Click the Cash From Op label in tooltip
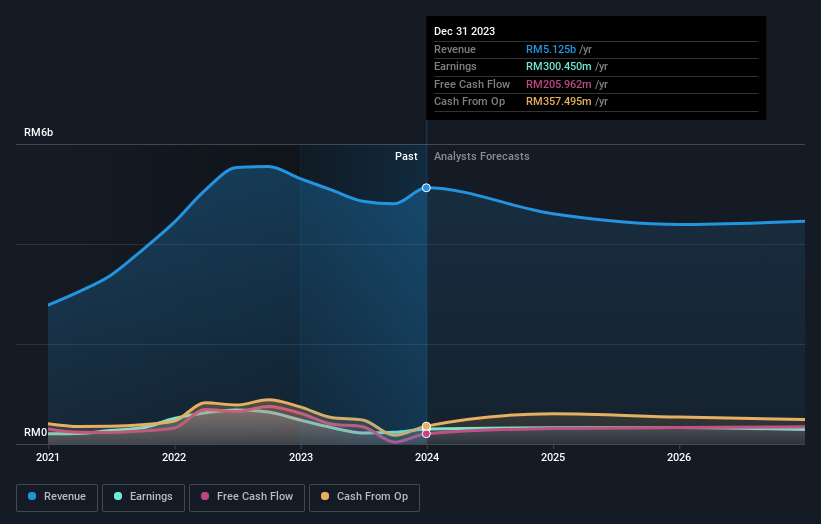821x524 pixels. [470, 102]
